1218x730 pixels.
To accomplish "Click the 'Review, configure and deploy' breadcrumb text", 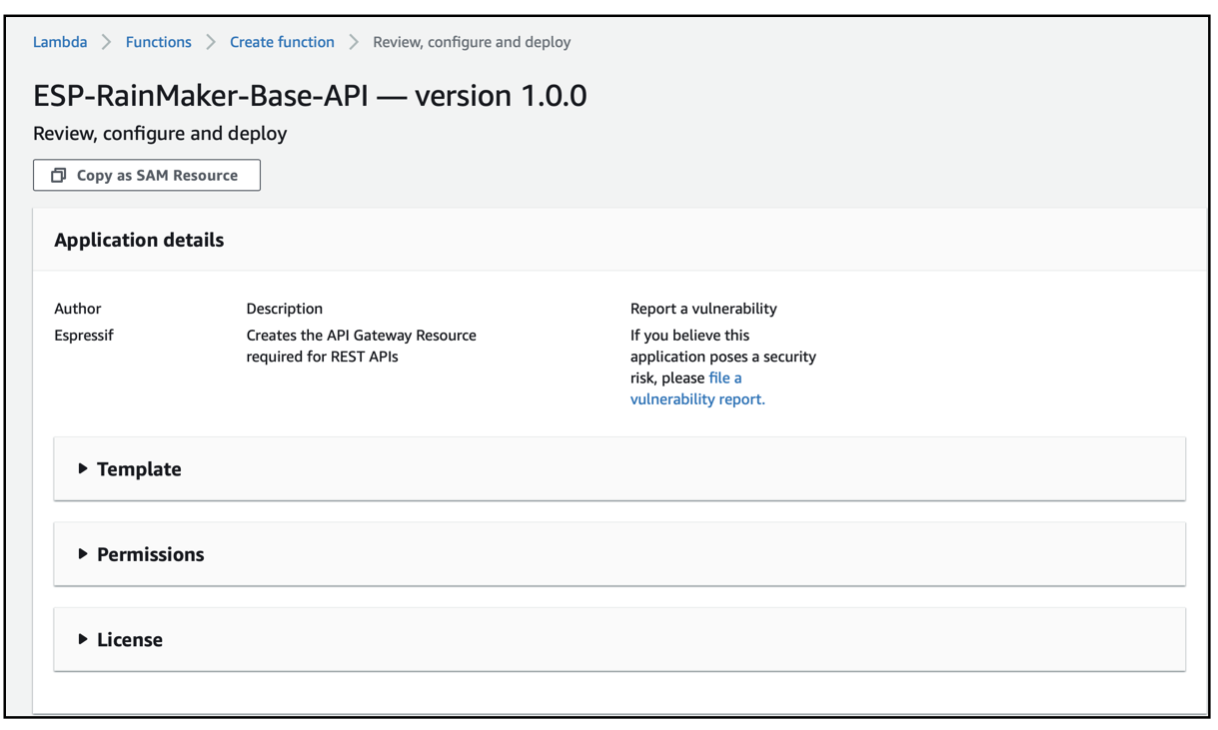I will 472,42.
